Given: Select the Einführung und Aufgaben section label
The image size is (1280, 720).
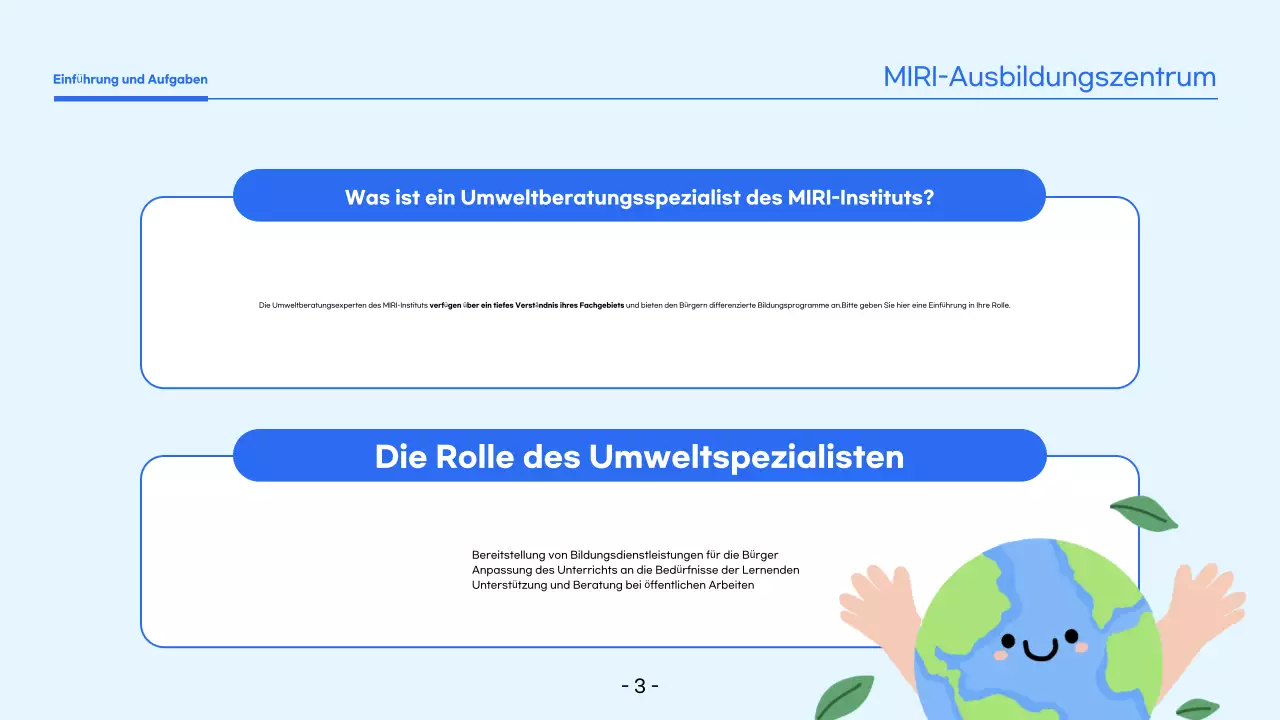Looking at the screenshot, I should [x=130, y=79].
